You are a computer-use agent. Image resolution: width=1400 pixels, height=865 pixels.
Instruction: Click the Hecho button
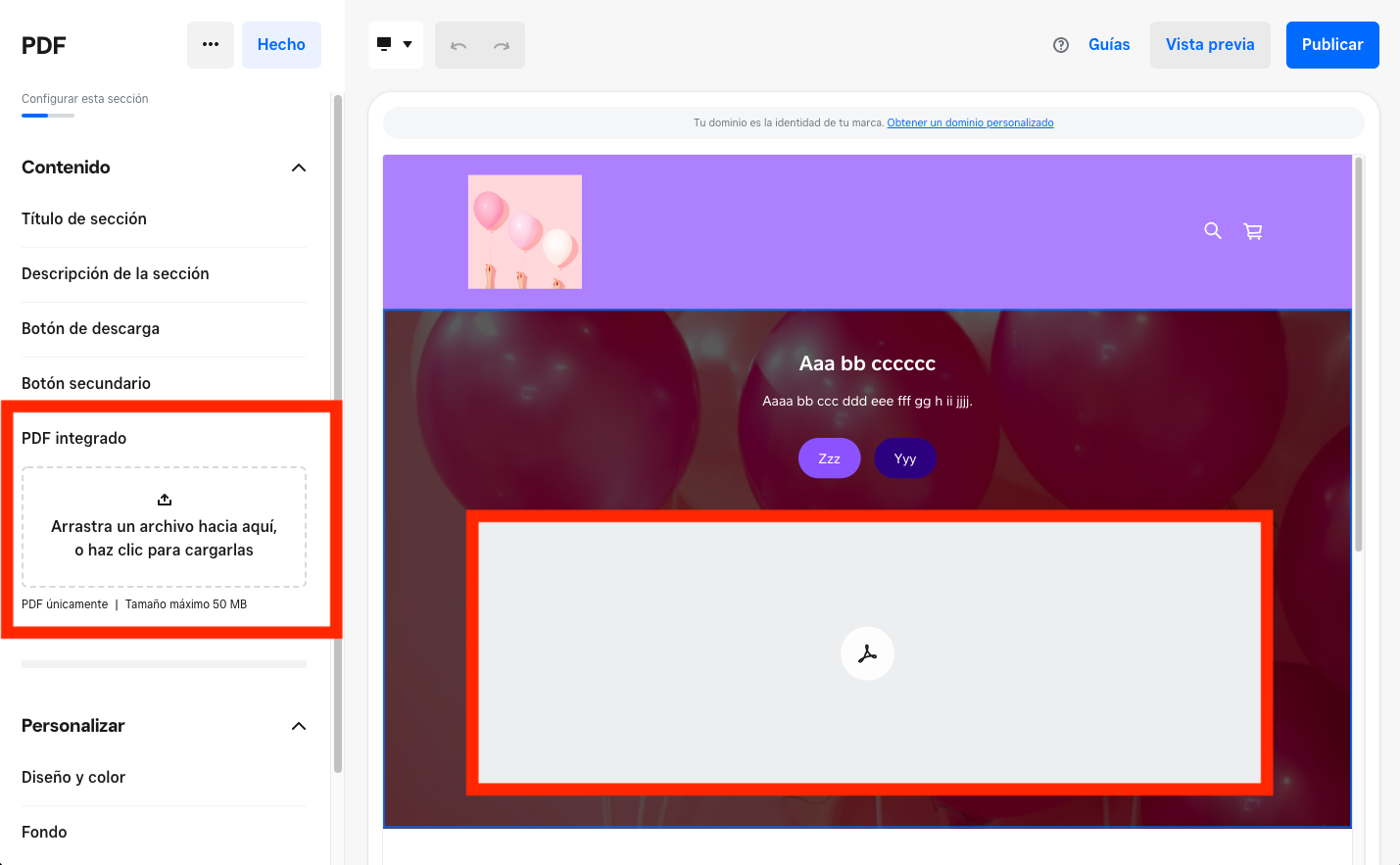point(281,45)
